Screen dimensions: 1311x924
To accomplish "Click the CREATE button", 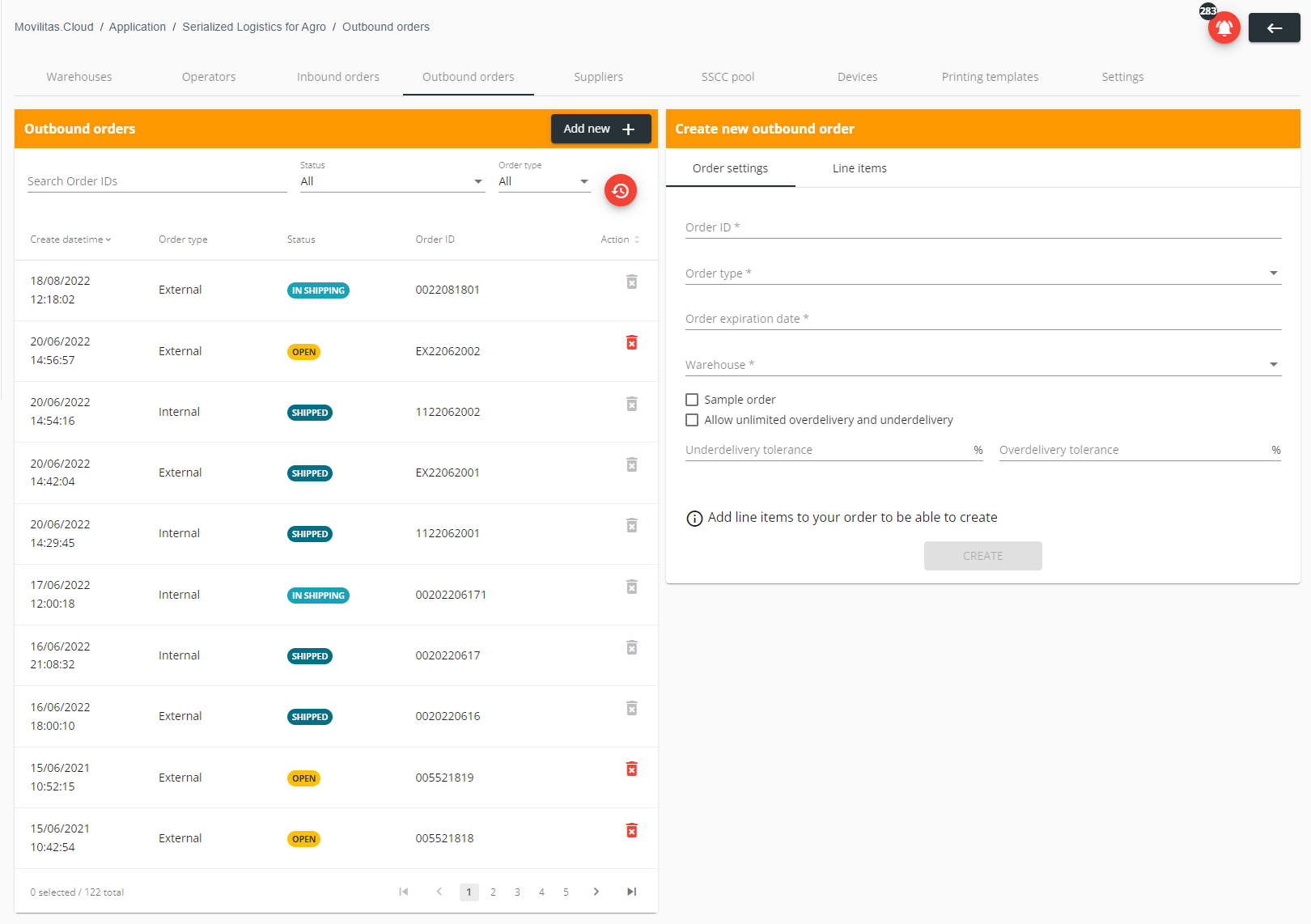I will tap(982, 556).
